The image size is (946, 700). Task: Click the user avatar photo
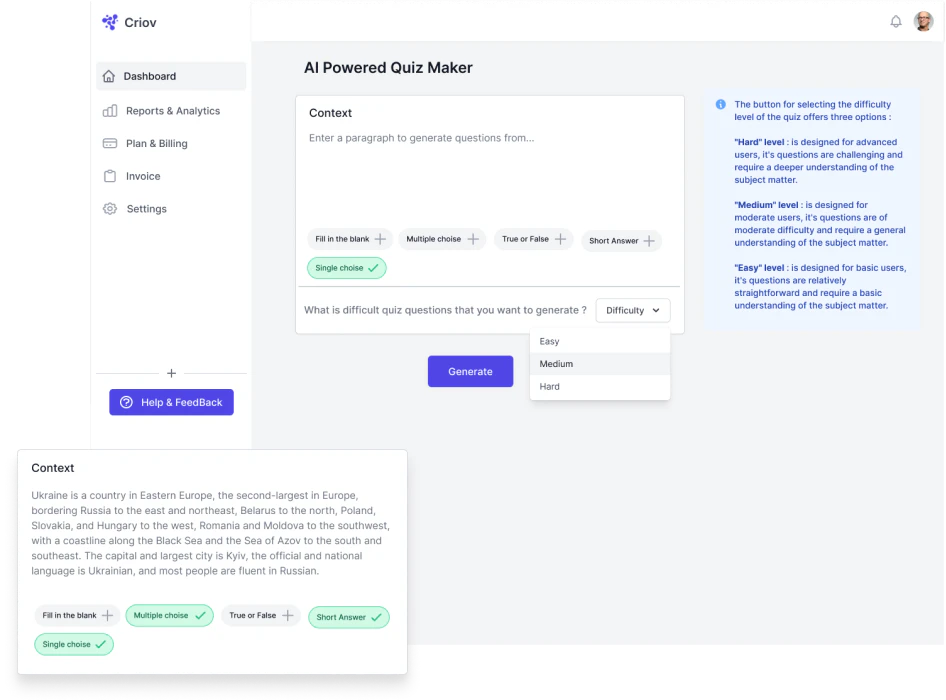coord(923,20)
